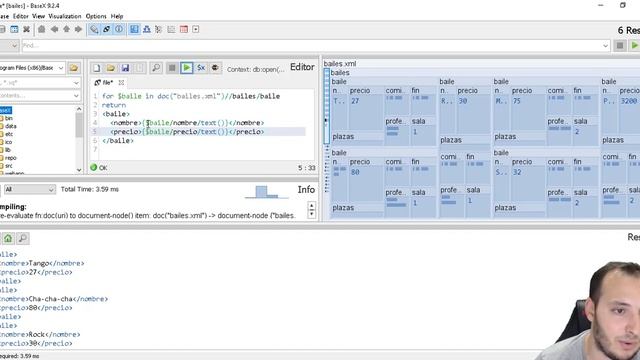Go Forward using the right arrow
Screen dimensions: 640x360
click(78, 29)
